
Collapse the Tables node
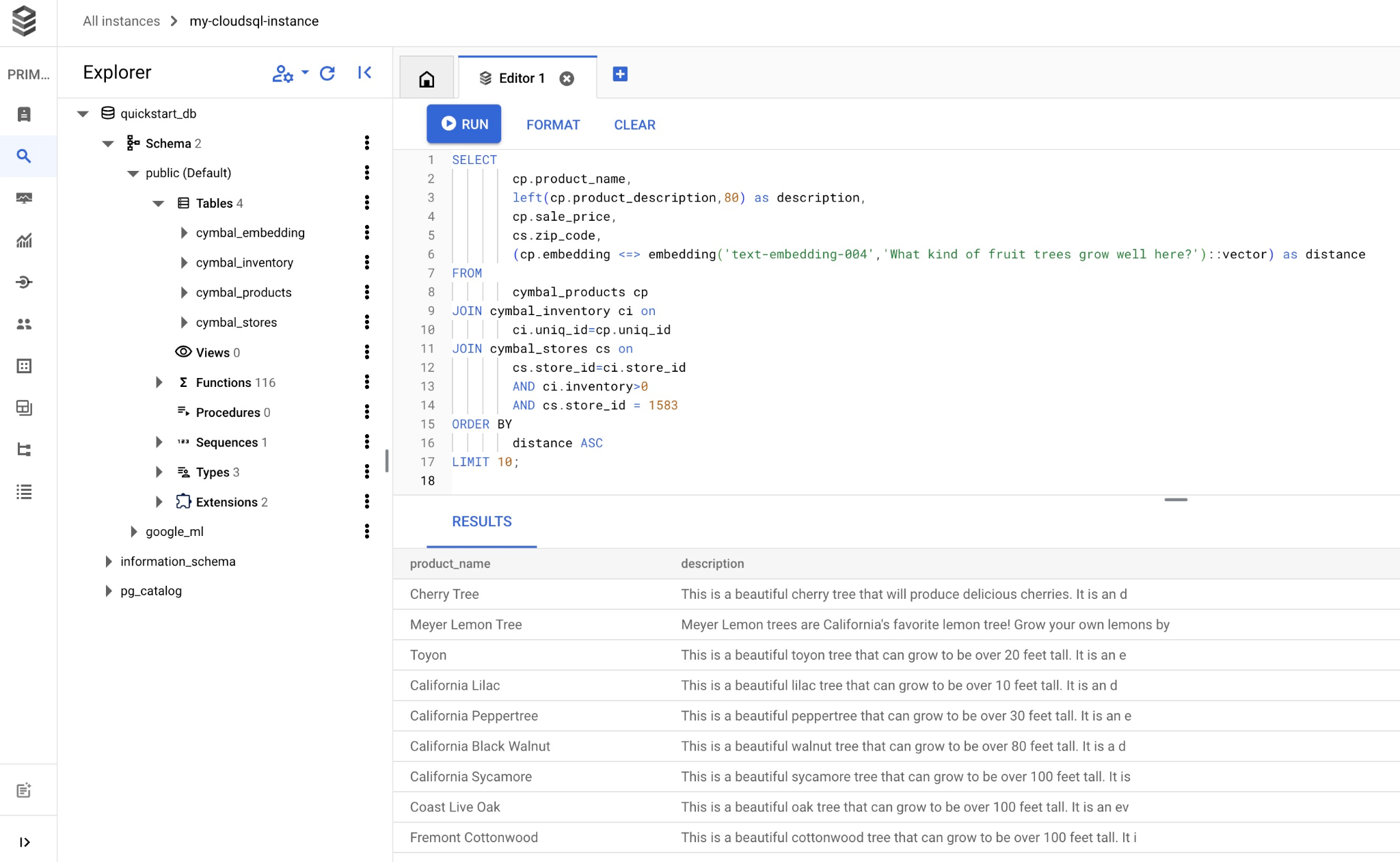159,203
